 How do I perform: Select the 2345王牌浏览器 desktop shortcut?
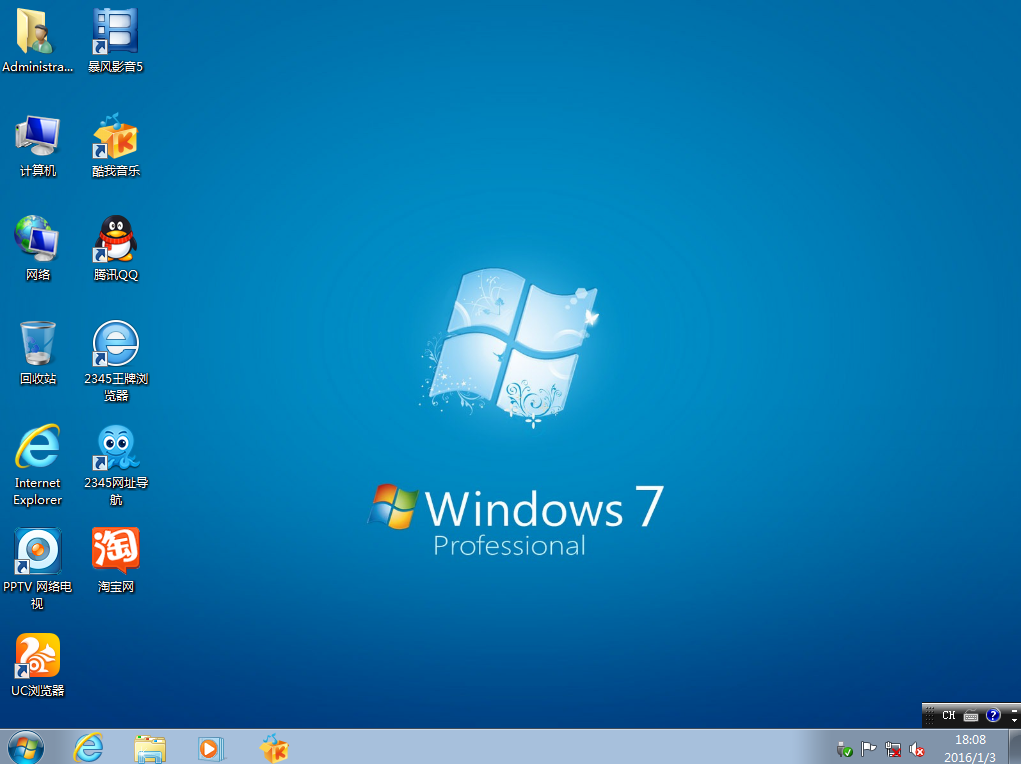tap(115, 361)
